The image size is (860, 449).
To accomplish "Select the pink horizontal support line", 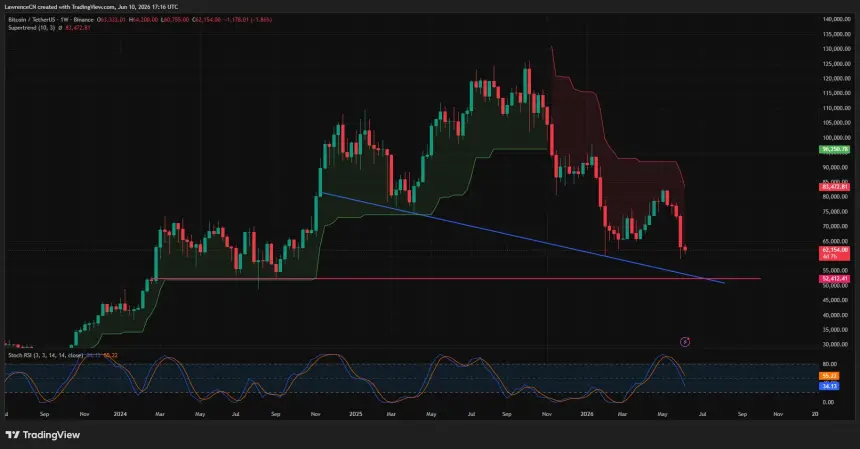I will coord(455,279).
